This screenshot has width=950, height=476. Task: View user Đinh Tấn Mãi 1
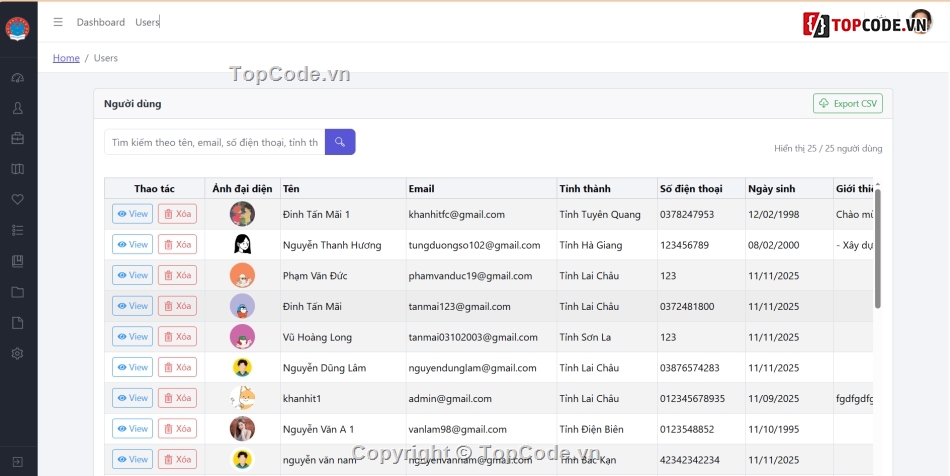[132, 214]
